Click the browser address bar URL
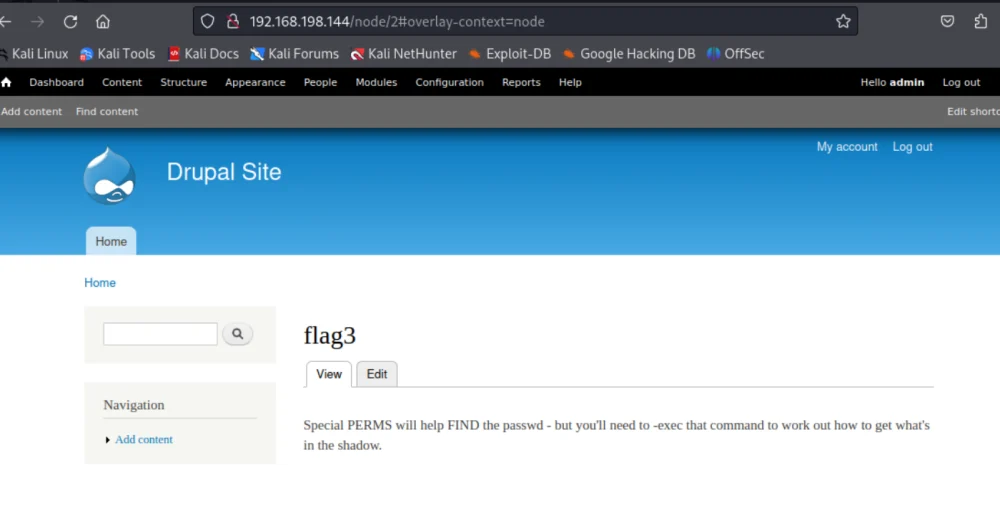Viewport: 1000px width, 528px height. point(397,22)
